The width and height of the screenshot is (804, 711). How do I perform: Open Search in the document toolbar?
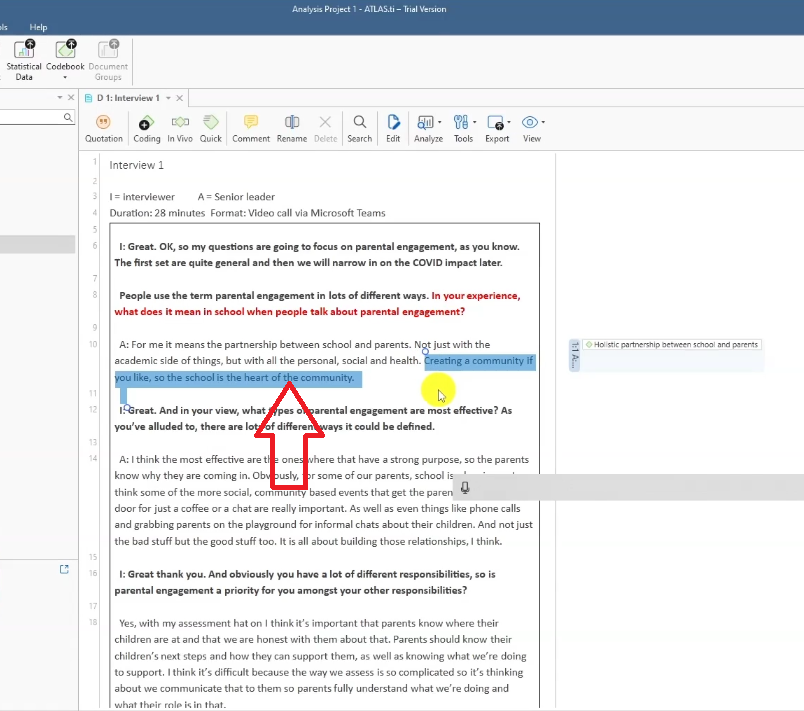coord(359,127)
